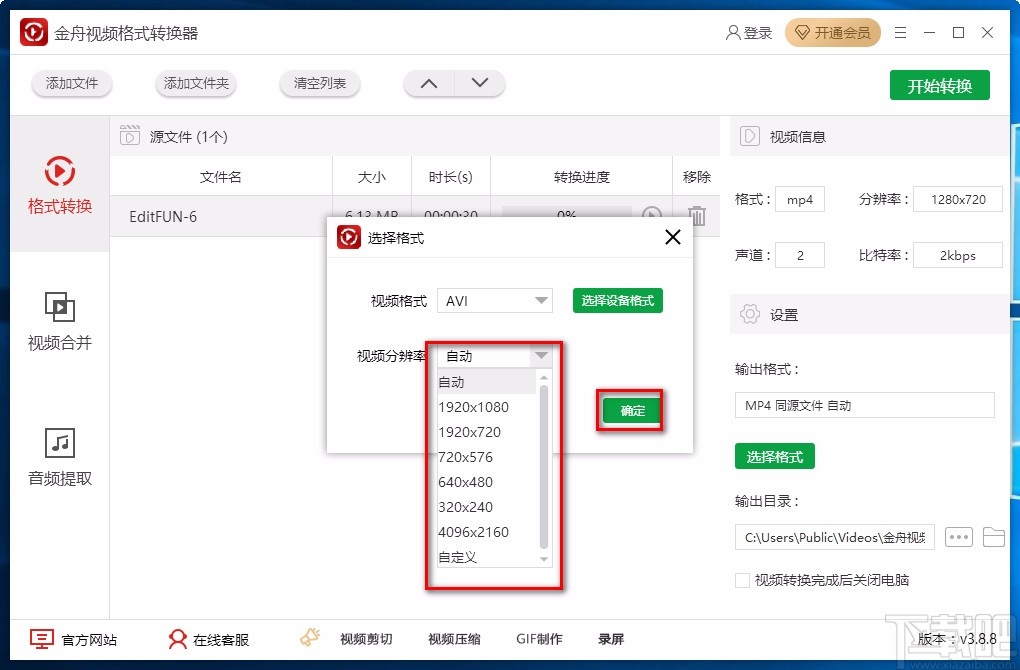Click the 开通会员 membership option
Viewport: 1020px width, 670px height.
point(833,31)
